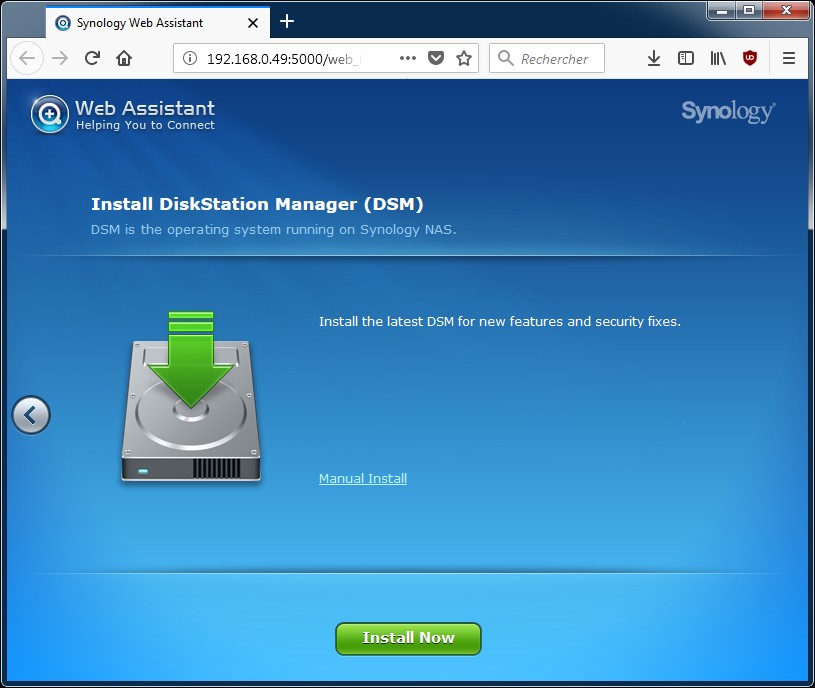Image resolution: width=815 pixels, height=688 pixels.
Task: Go back using the page's left arrow
Action: (30, 414)
